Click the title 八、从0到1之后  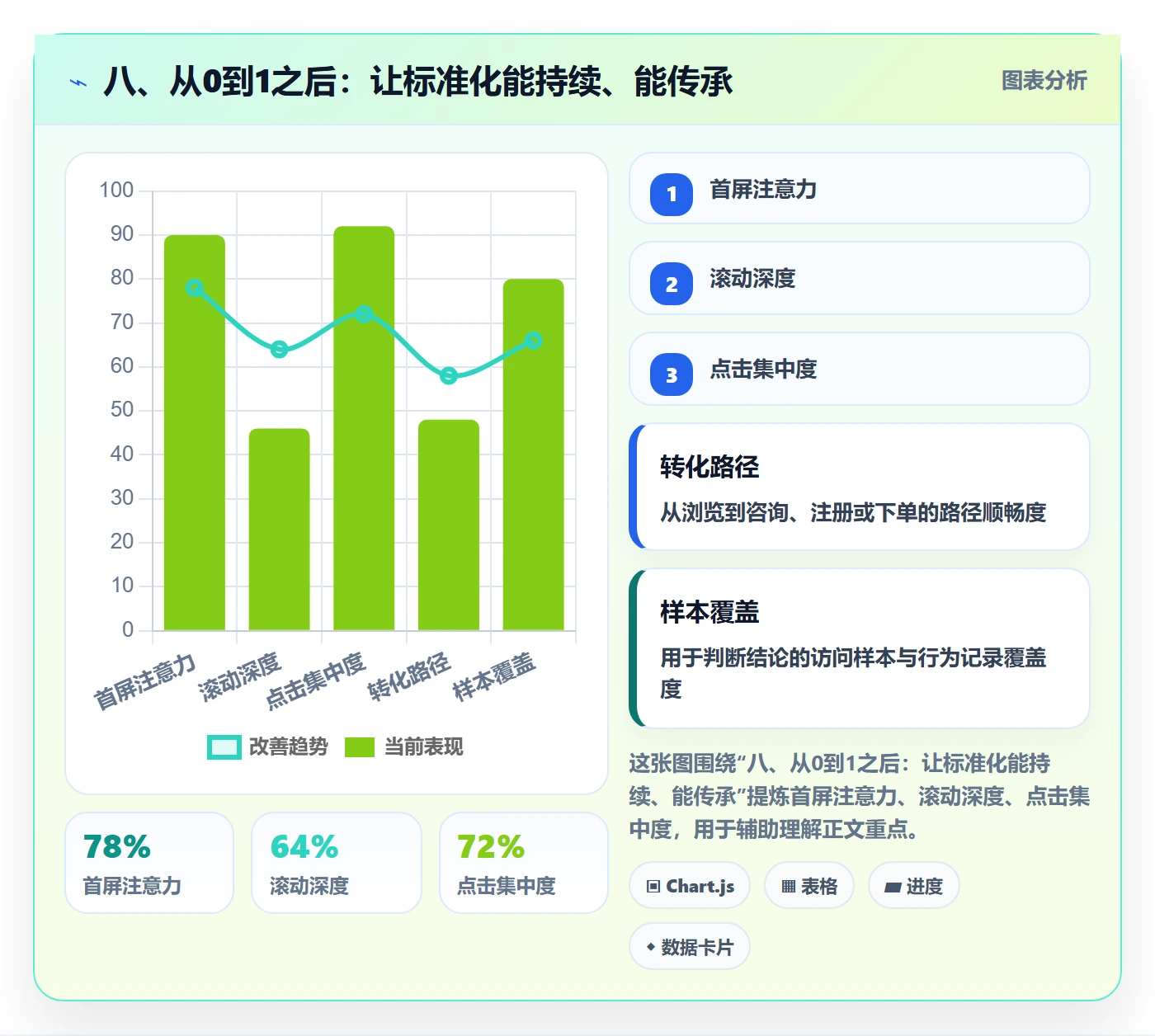point(417,82)
